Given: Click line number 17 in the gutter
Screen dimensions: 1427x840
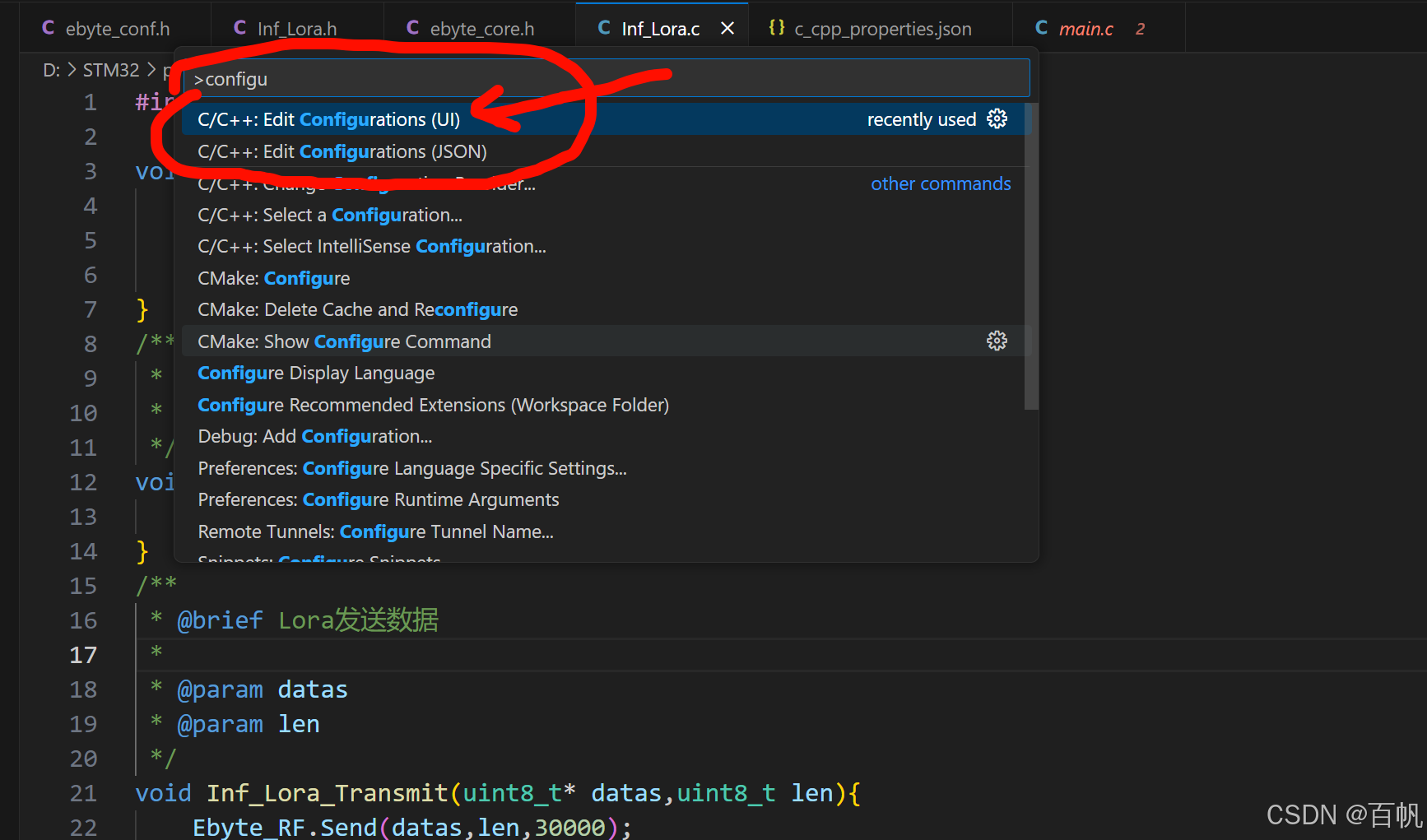Looking at the screenshot, I should pos(83,655).
